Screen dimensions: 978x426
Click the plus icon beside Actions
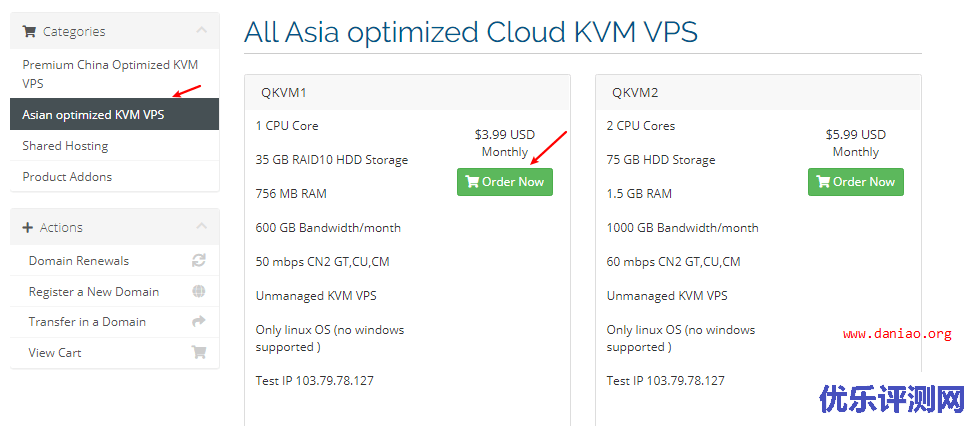(x=27, y=228)
